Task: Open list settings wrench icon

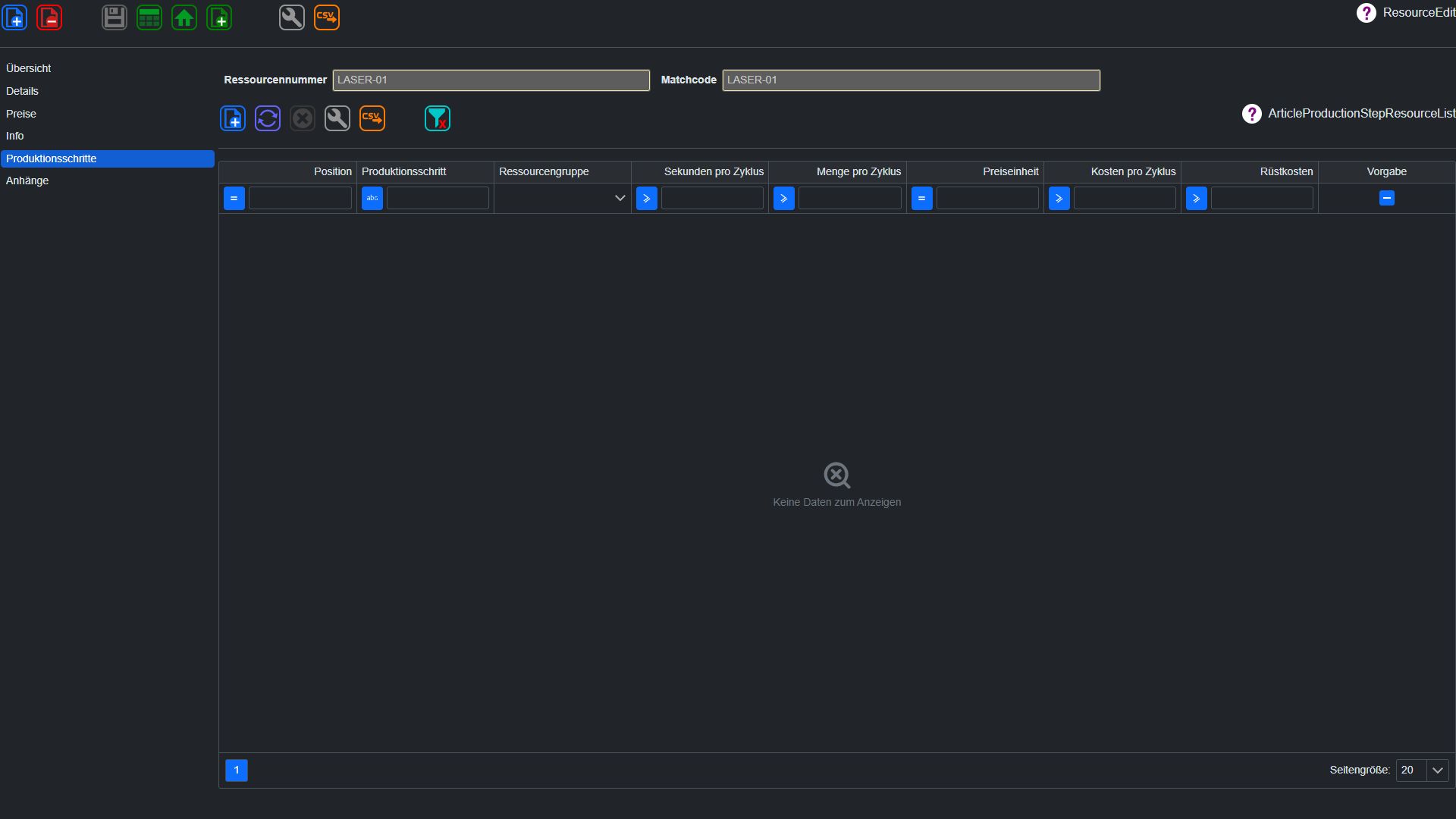Action: point(337,118)
